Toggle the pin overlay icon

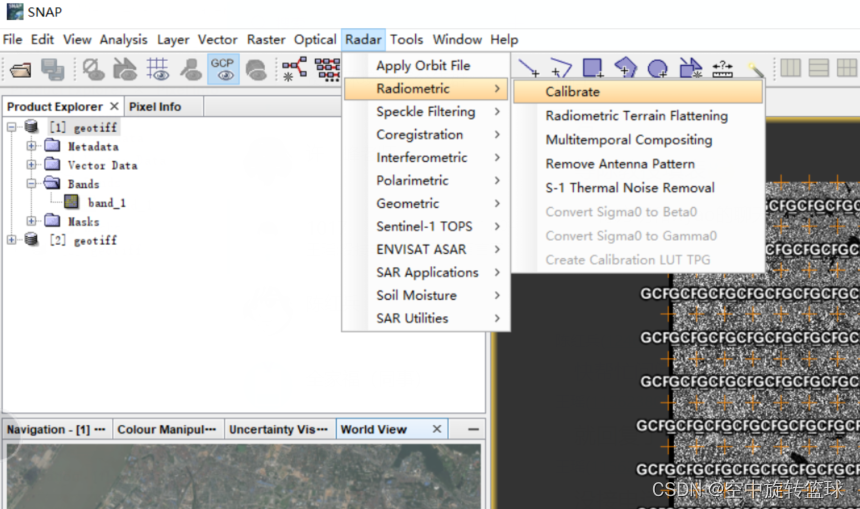(191, 70)
